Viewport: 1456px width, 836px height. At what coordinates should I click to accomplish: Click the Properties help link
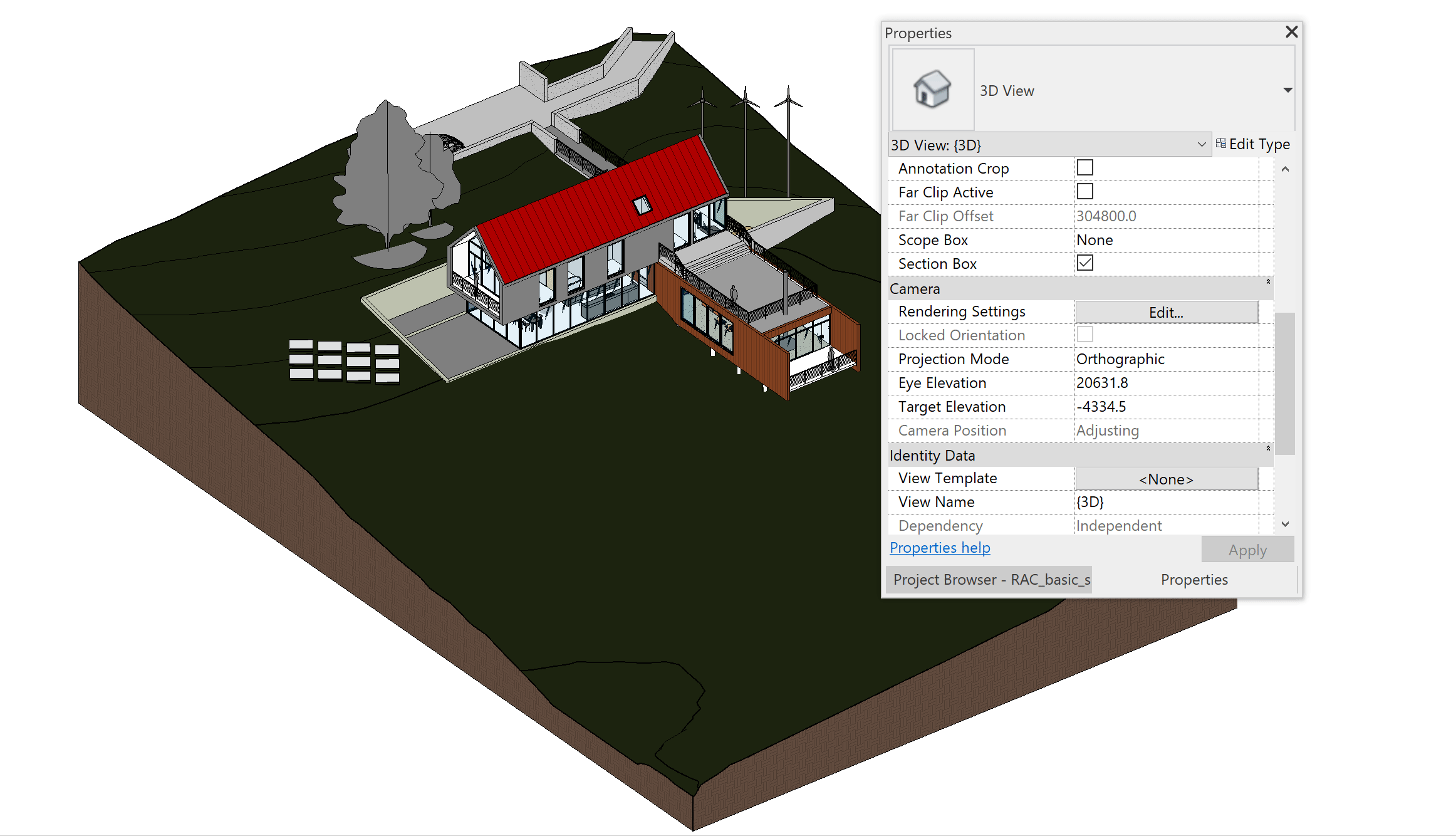[x=939, y=547]
